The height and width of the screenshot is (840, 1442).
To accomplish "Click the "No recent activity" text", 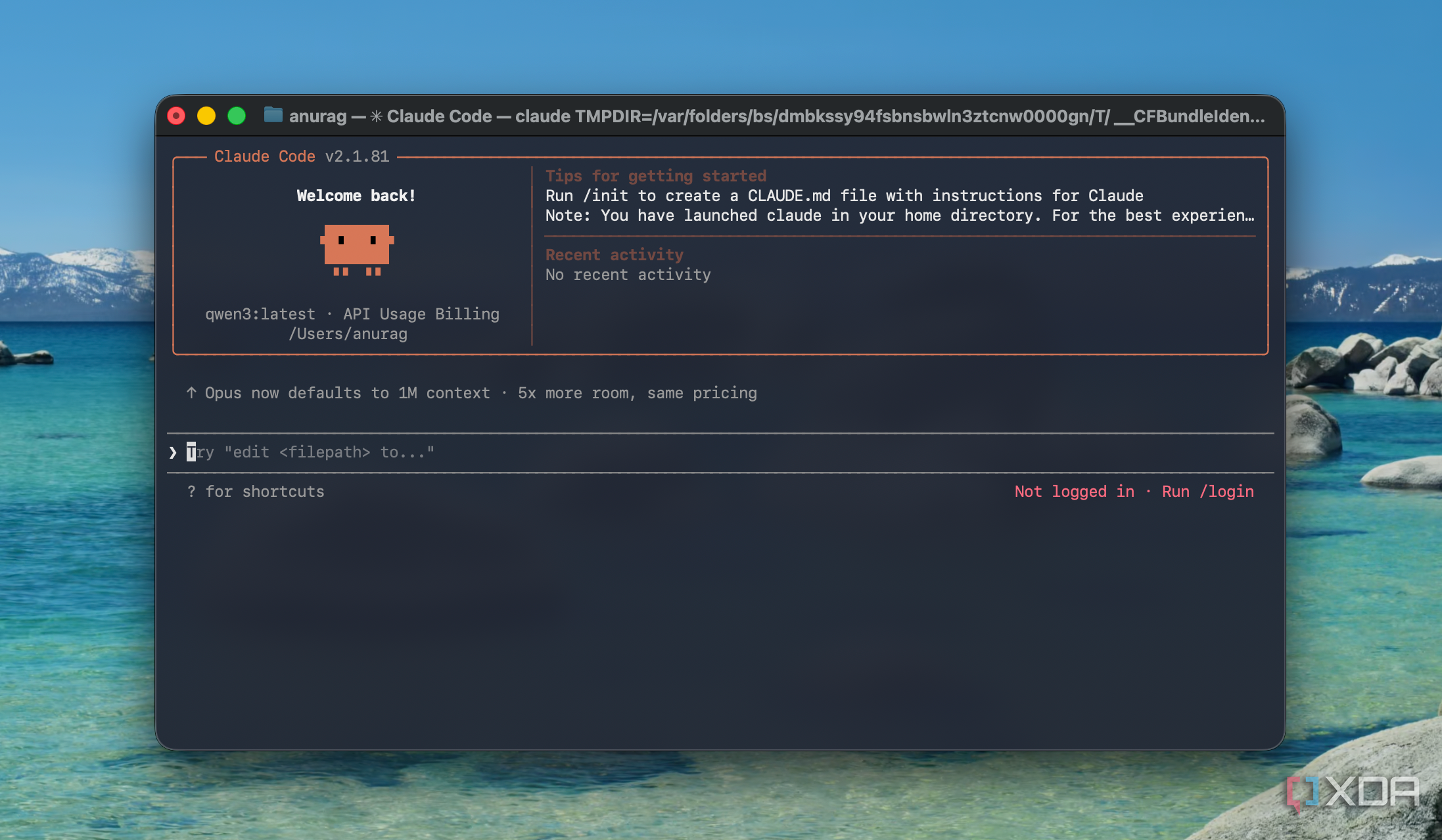I will pyautogui.click(x=628, y=275).
